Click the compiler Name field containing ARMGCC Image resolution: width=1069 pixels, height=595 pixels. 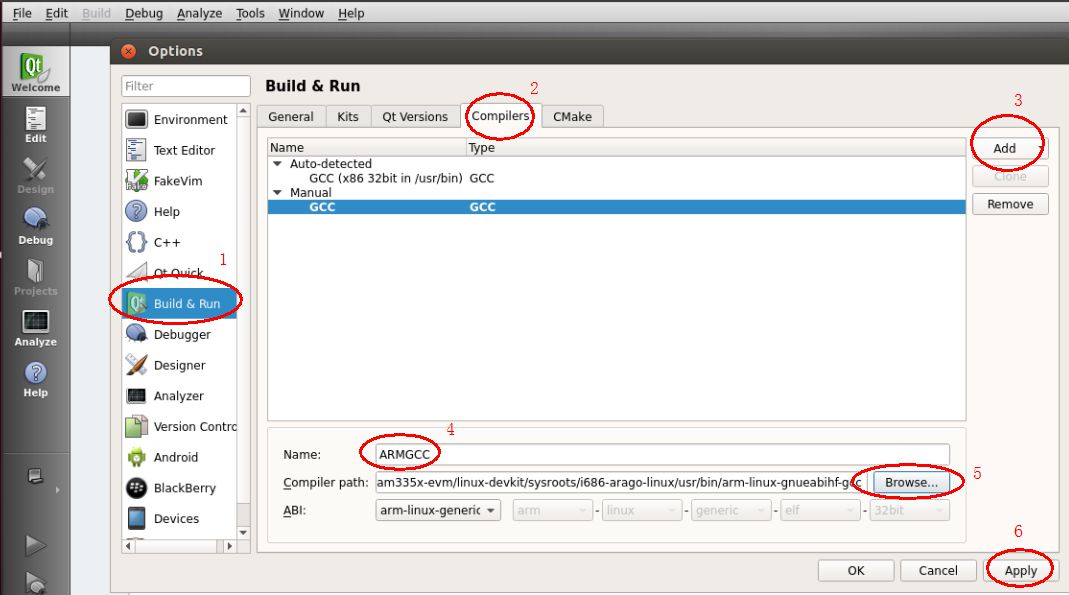[662, 454]
